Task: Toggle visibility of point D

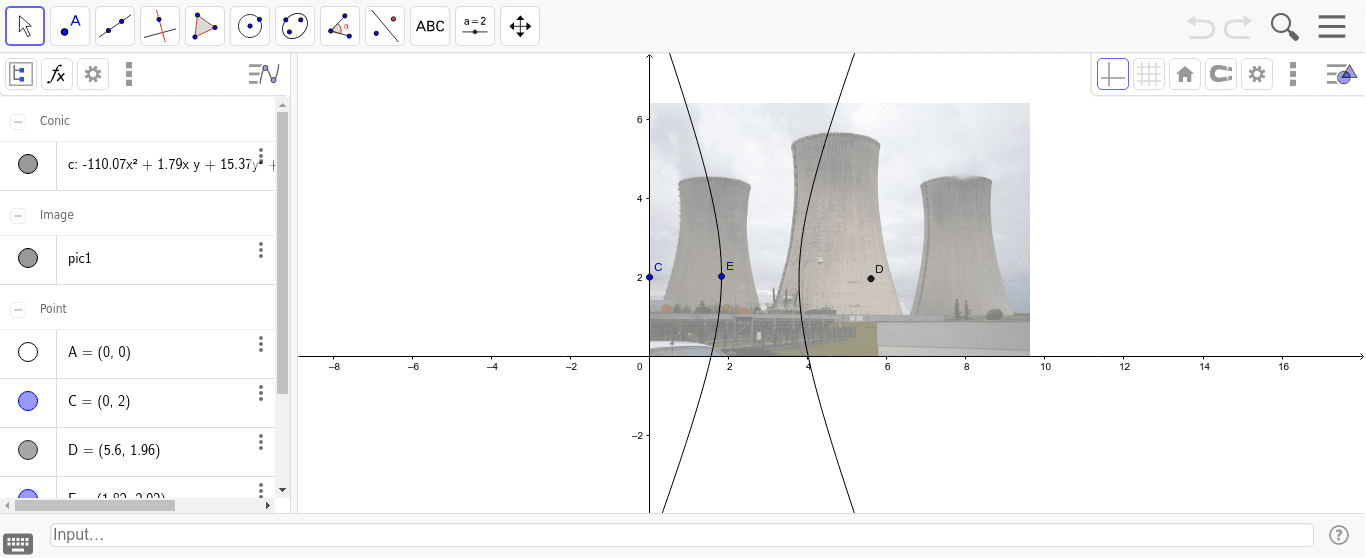Action: coord(28,450)
